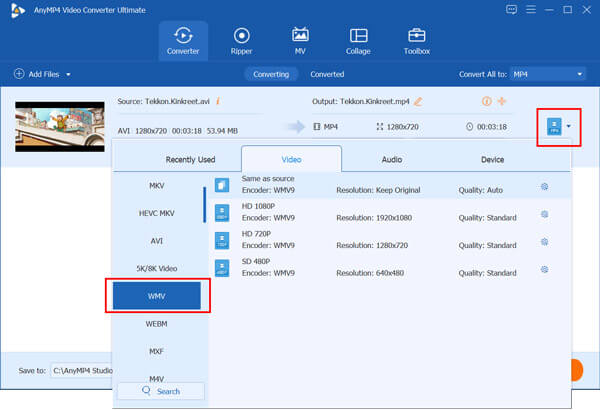Viewport: 600px width, 410px height.
Task: Select WMV in the format list
Action: pyautogui.click(x=157, y=296)
